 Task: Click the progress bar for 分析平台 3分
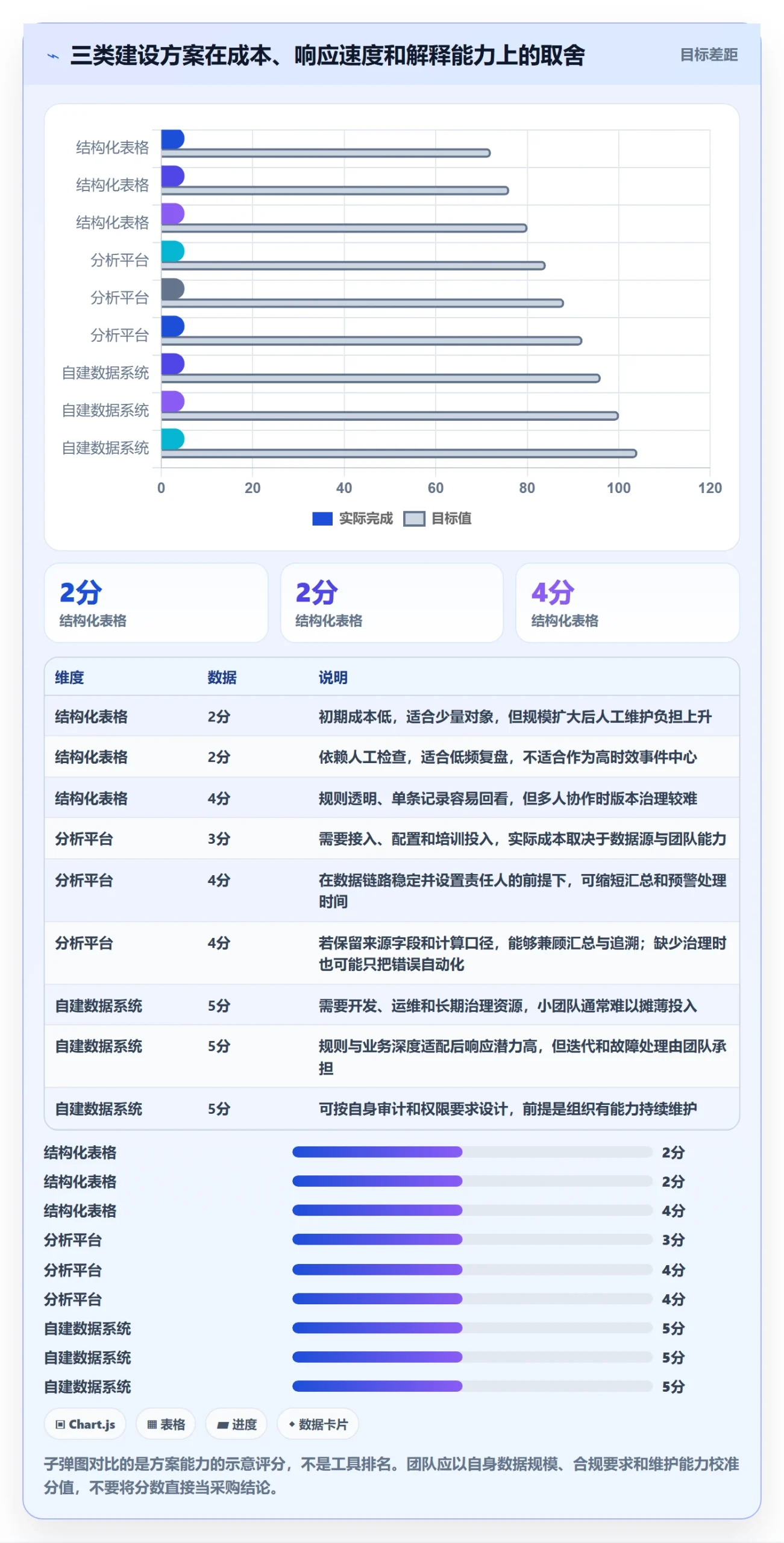point(472,1239)
